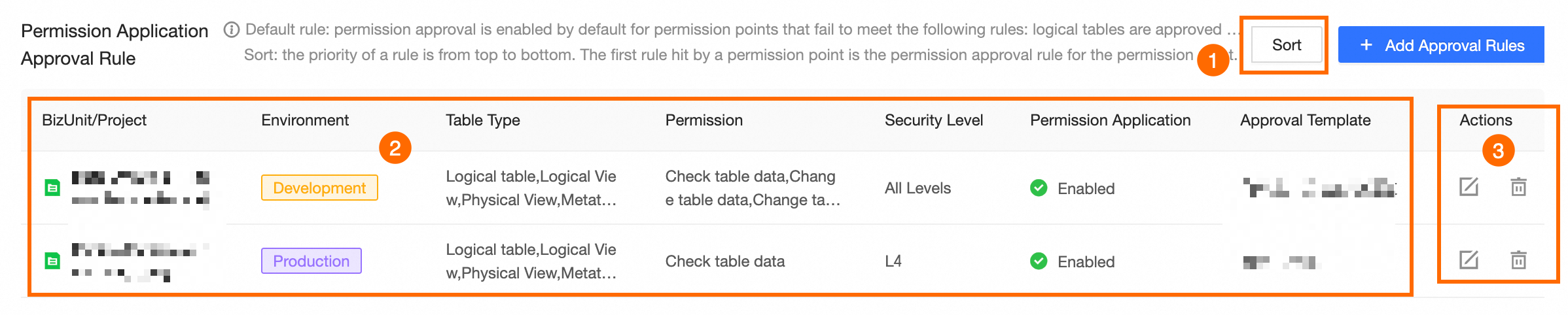The height and width of the screenshot is (315, 1568).
Task: Click the Sort button
Action: [x=1286, y=45]
